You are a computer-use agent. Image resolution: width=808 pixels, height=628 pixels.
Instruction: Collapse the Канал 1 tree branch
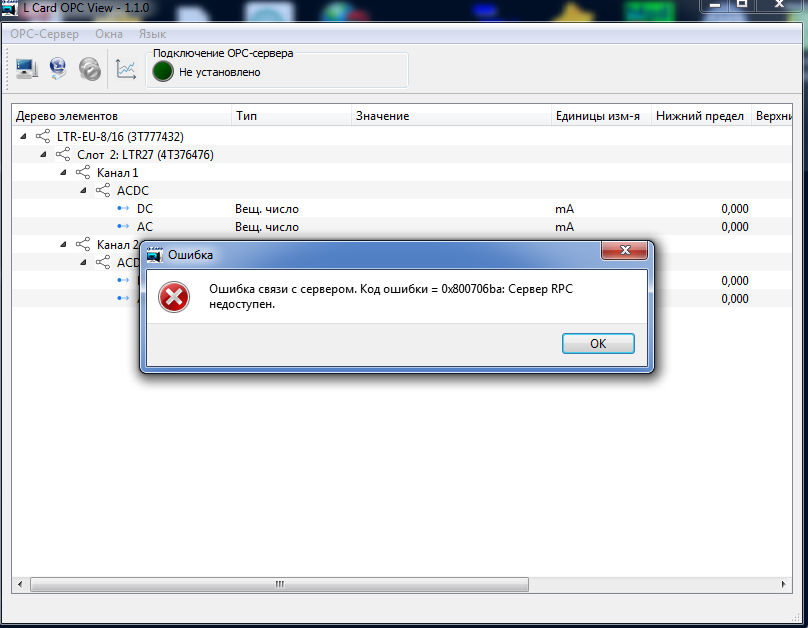tap(63, 173)
